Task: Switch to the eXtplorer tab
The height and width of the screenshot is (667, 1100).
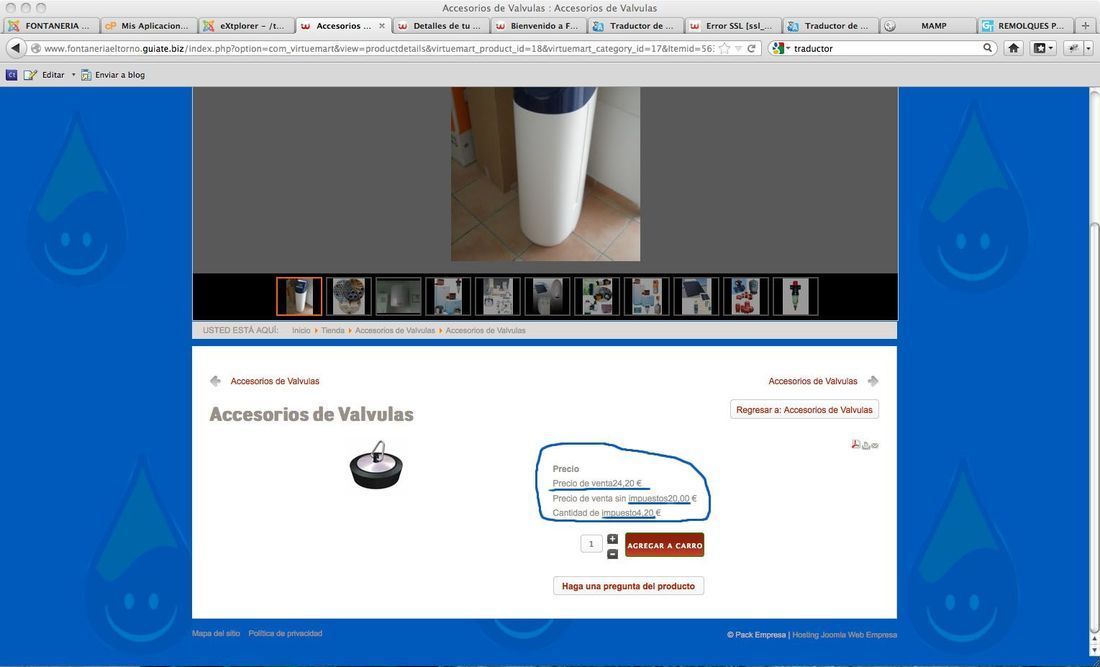Action: click(246, 26)
